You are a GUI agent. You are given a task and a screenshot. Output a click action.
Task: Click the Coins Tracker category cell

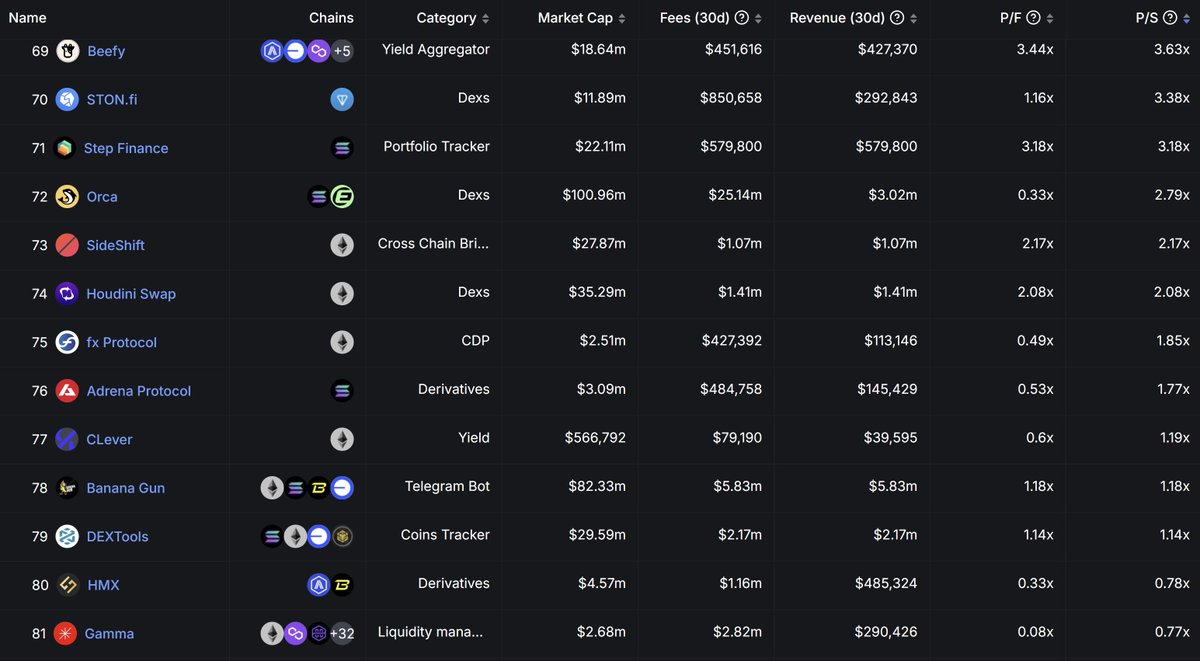tap(445, 535)
